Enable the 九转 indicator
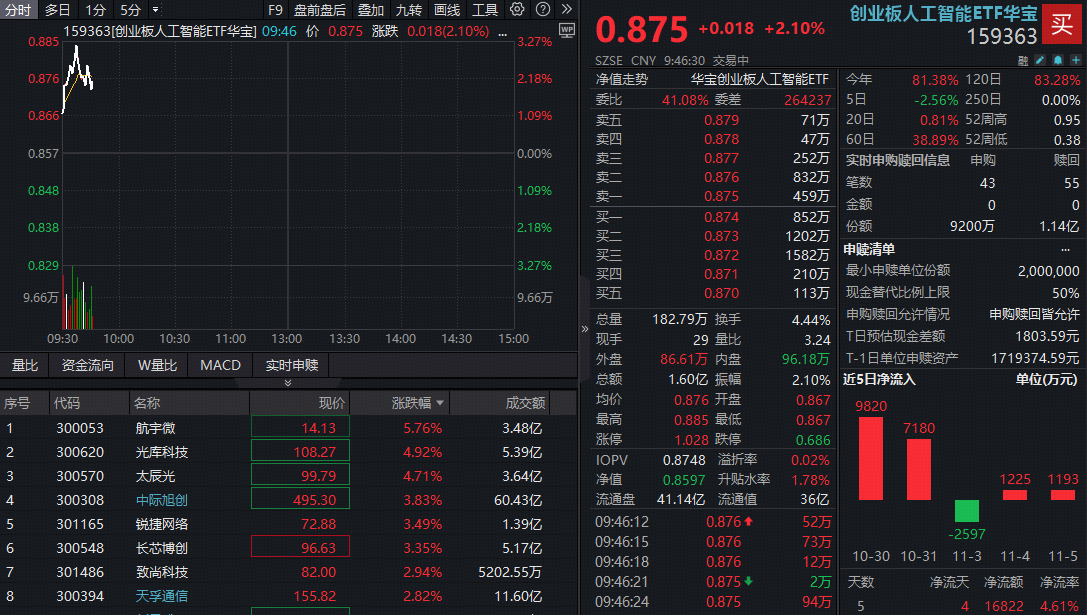The image size is (1087, 615). pos(409,10)
